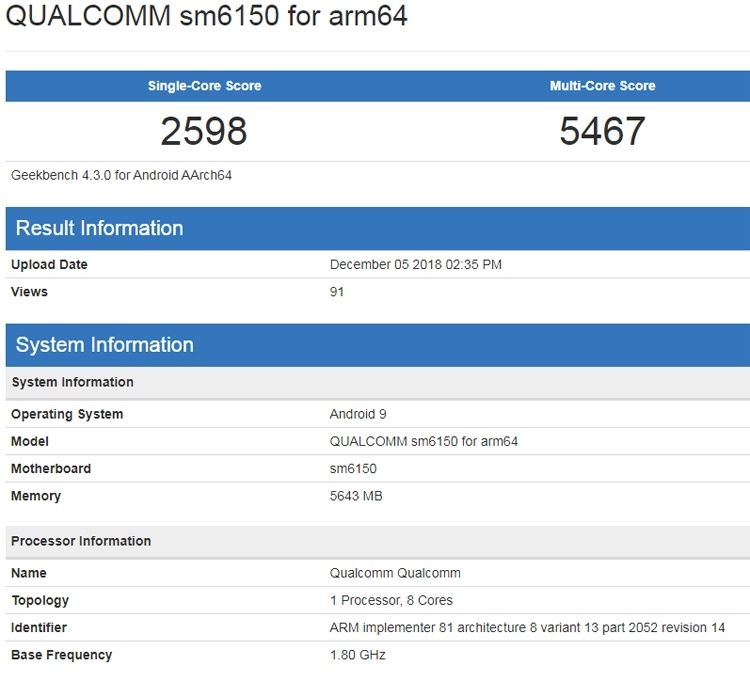Click the 'Topology' label
Viewport: 750px width, 681px height.
click(40, 601)
